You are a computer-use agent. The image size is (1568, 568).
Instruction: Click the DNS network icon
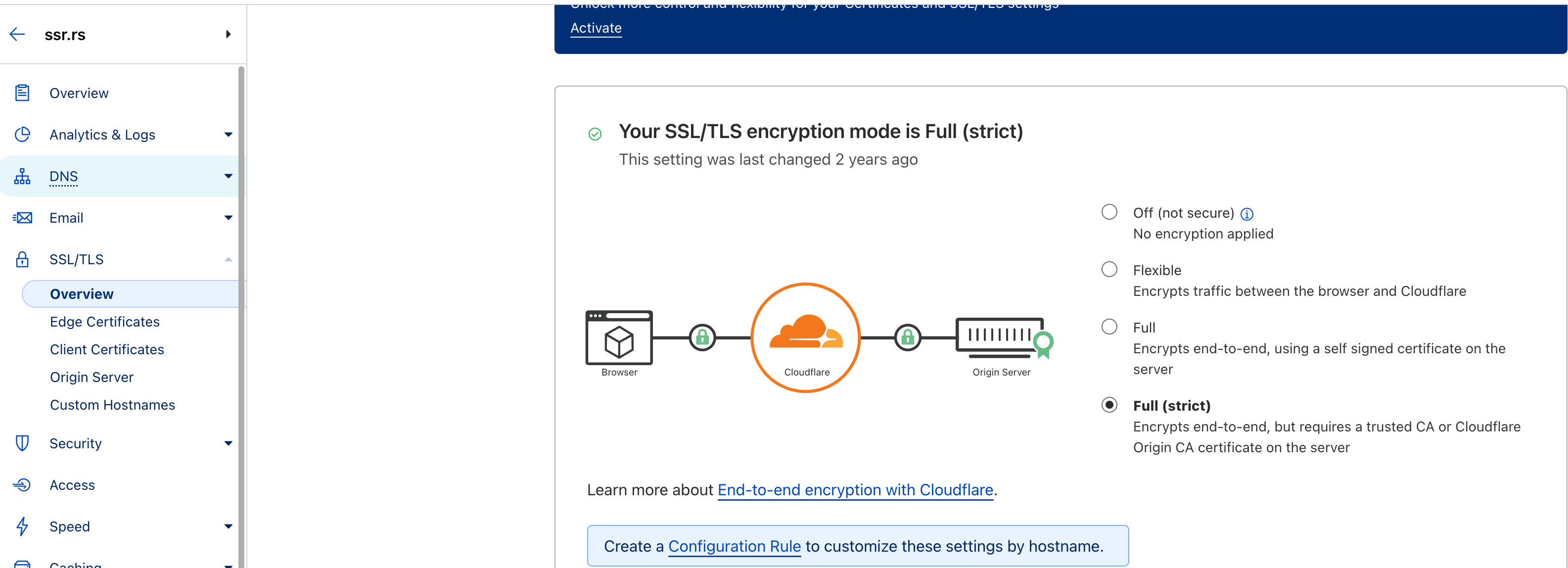coord(23,177)
